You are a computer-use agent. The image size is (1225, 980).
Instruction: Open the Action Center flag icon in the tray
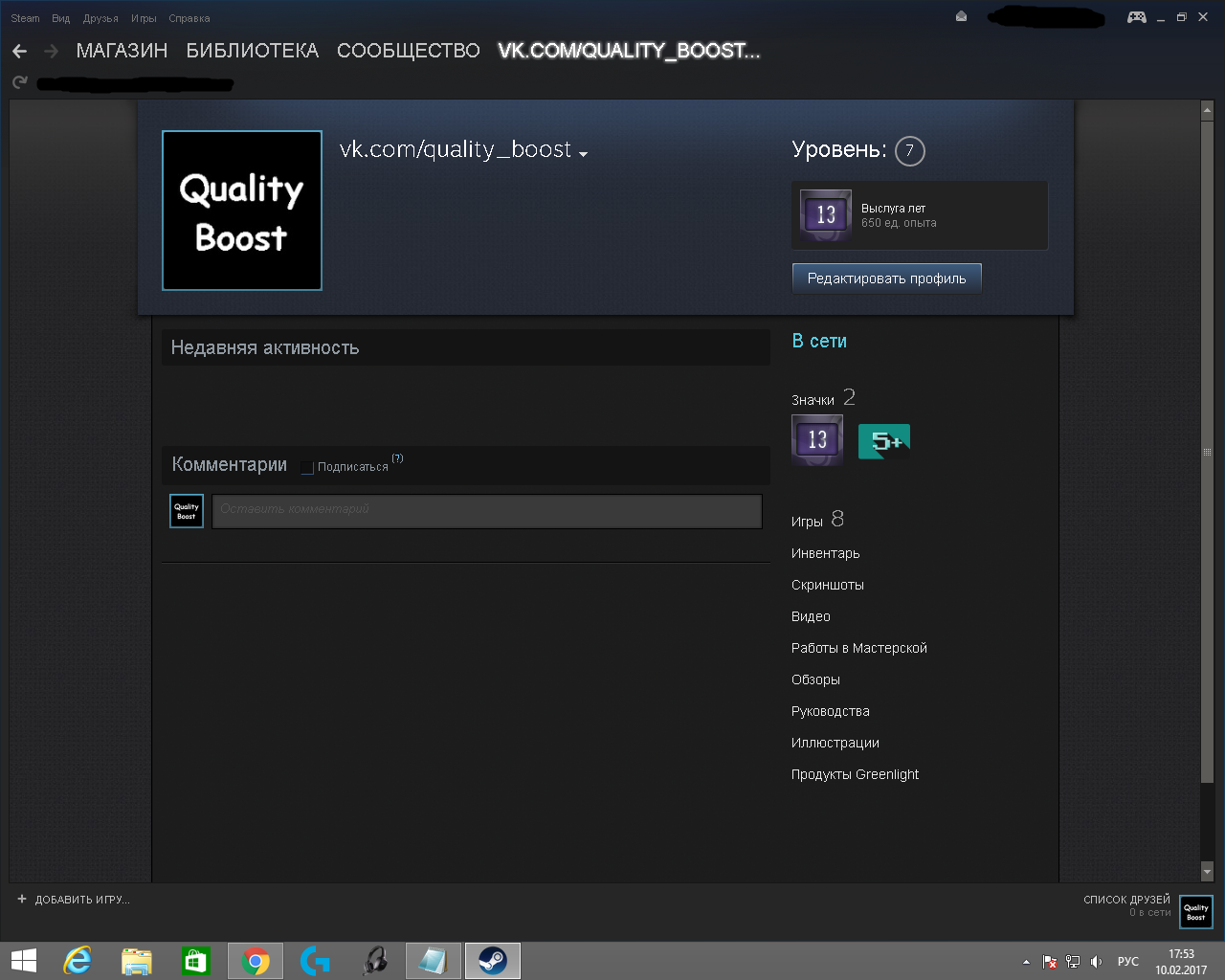1050,962
